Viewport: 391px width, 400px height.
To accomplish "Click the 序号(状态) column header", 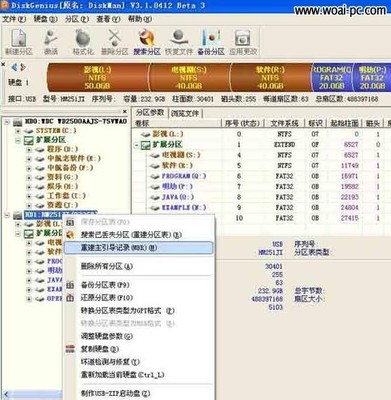I will 242,123.
